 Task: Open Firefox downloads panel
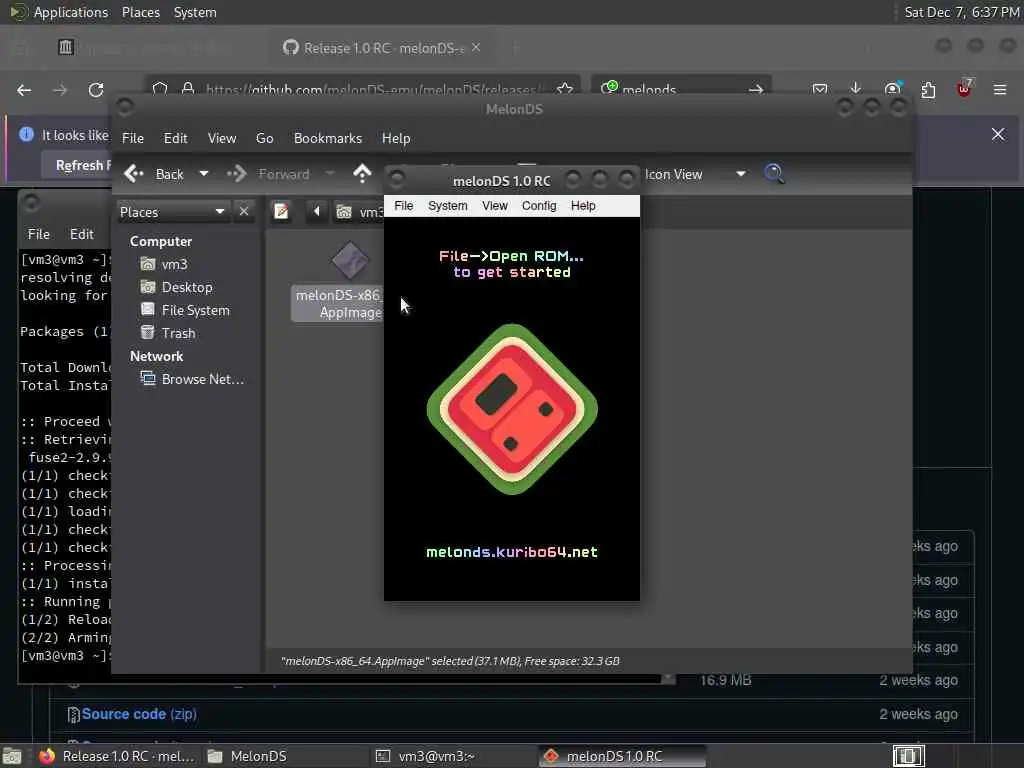[x=856, y=89]
